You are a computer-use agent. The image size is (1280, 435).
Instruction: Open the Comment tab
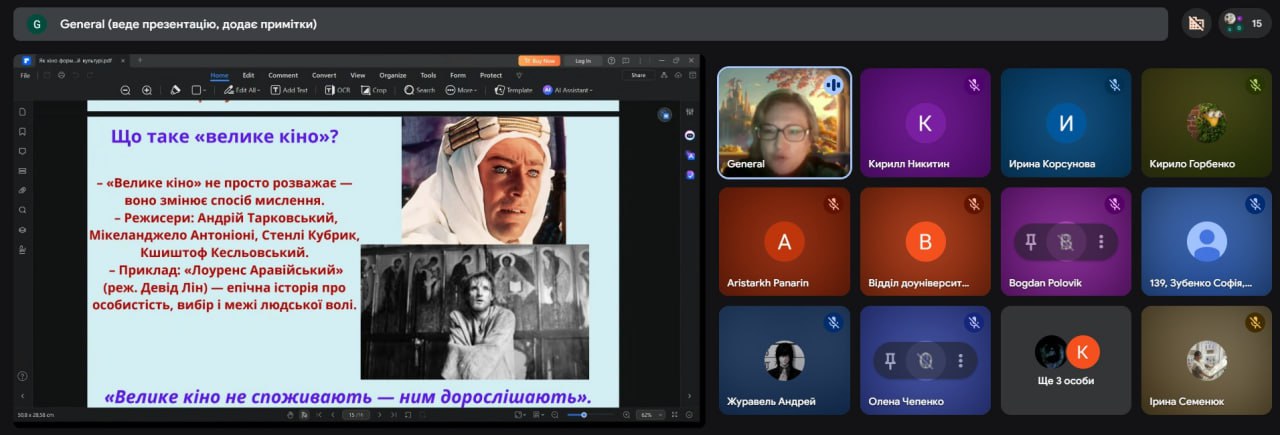tap(283, 75)
